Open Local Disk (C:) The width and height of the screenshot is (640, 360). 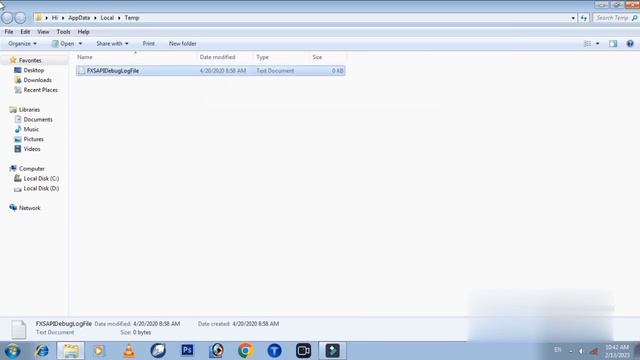[x=41, y=178]
